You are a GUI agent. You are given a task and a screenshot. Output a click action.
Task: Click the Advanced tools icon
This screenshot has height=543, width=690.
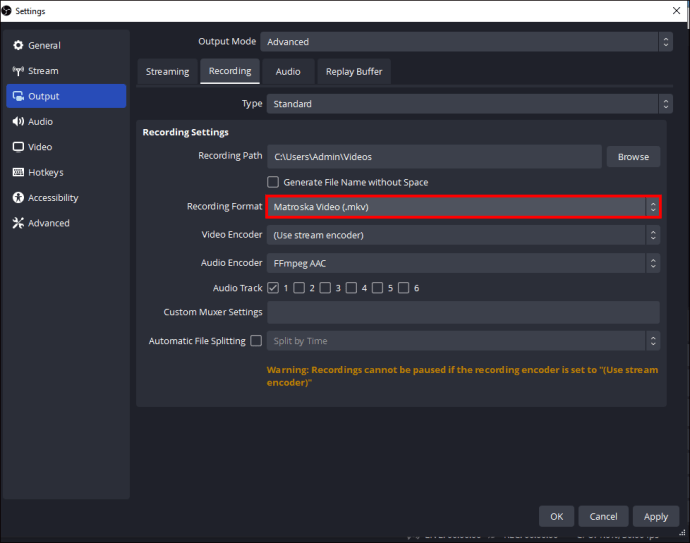tap(18, 223)
